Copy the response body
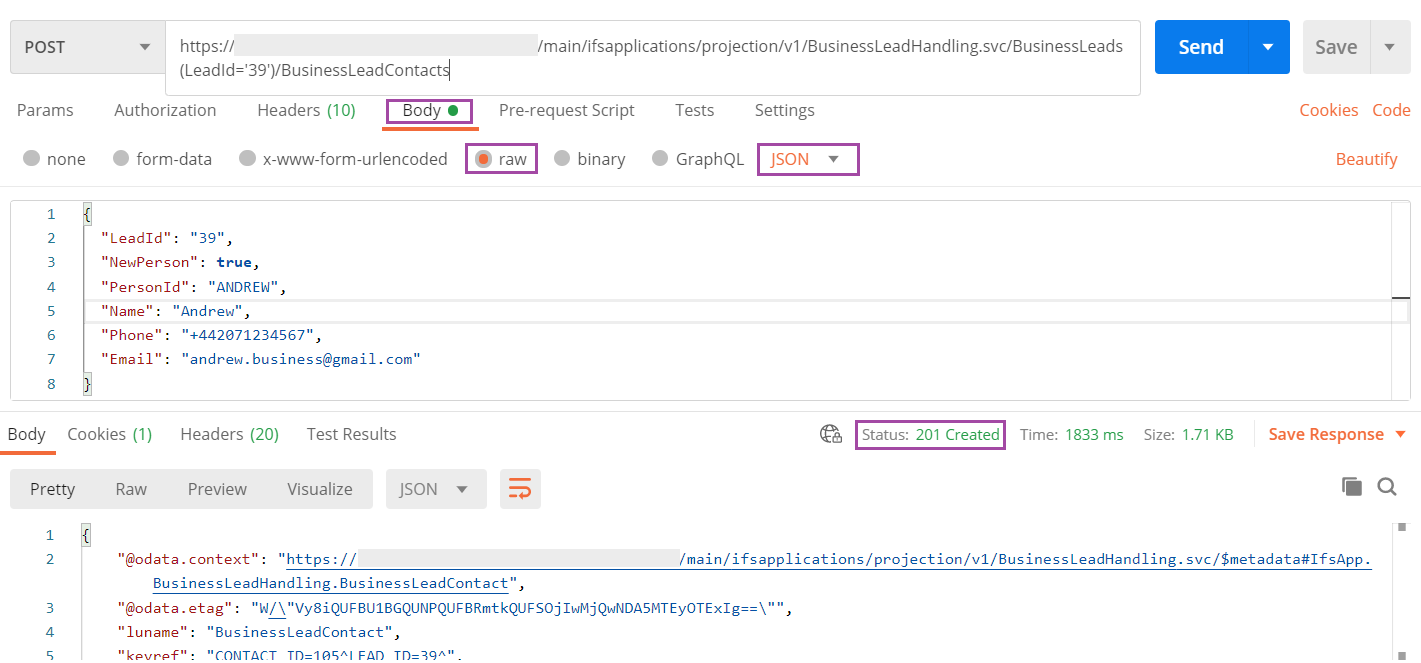This screenshot has height=663, width=1421. [x=1351, y=486]
